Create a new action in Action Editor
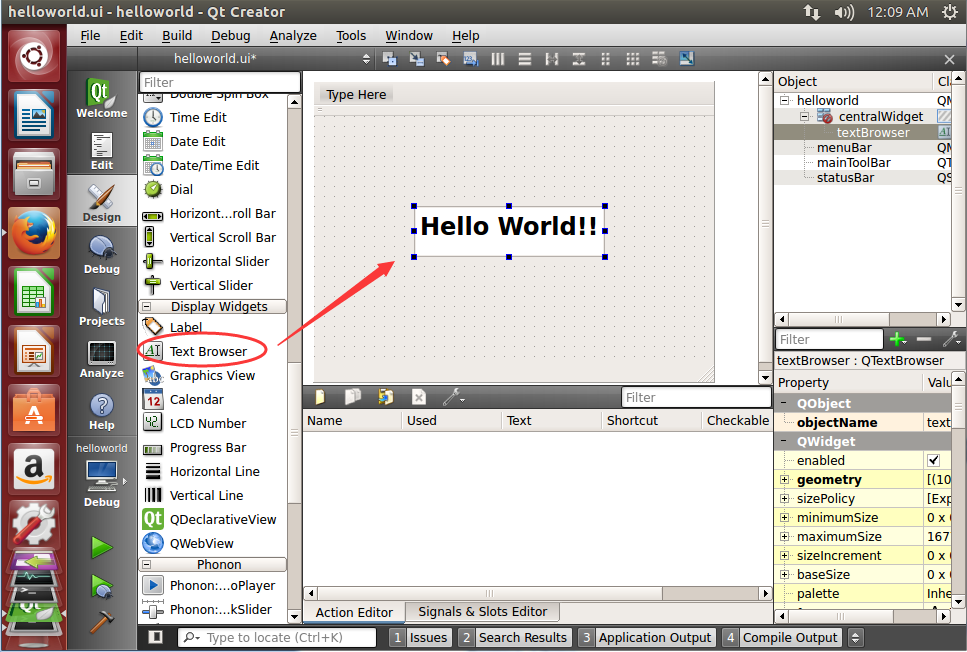 pos(320,397)
